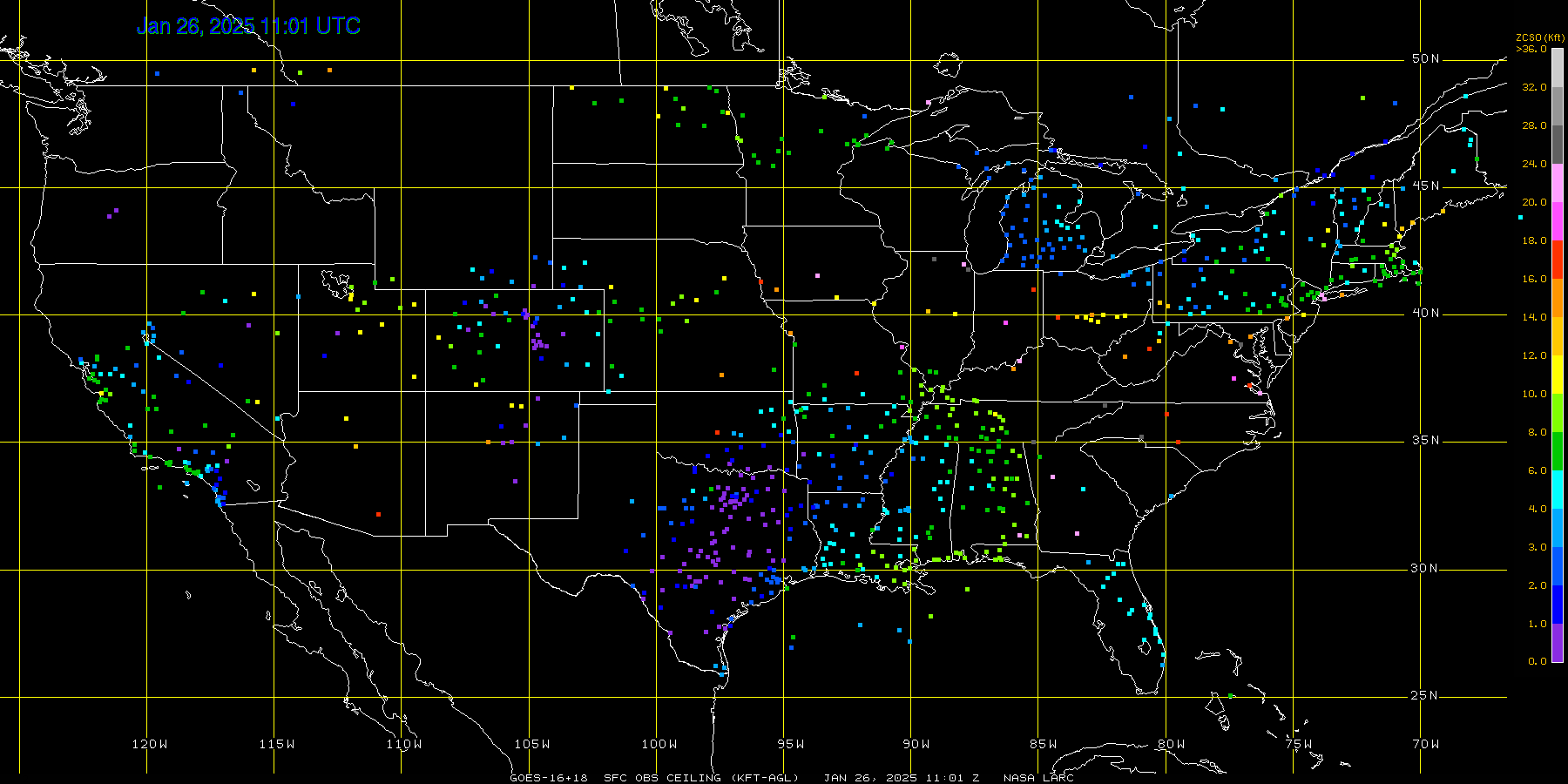The width and height of the screenshot is (1568, 784).
Task: Click the '105W' longitude label
Action: (x=532, y=744)
